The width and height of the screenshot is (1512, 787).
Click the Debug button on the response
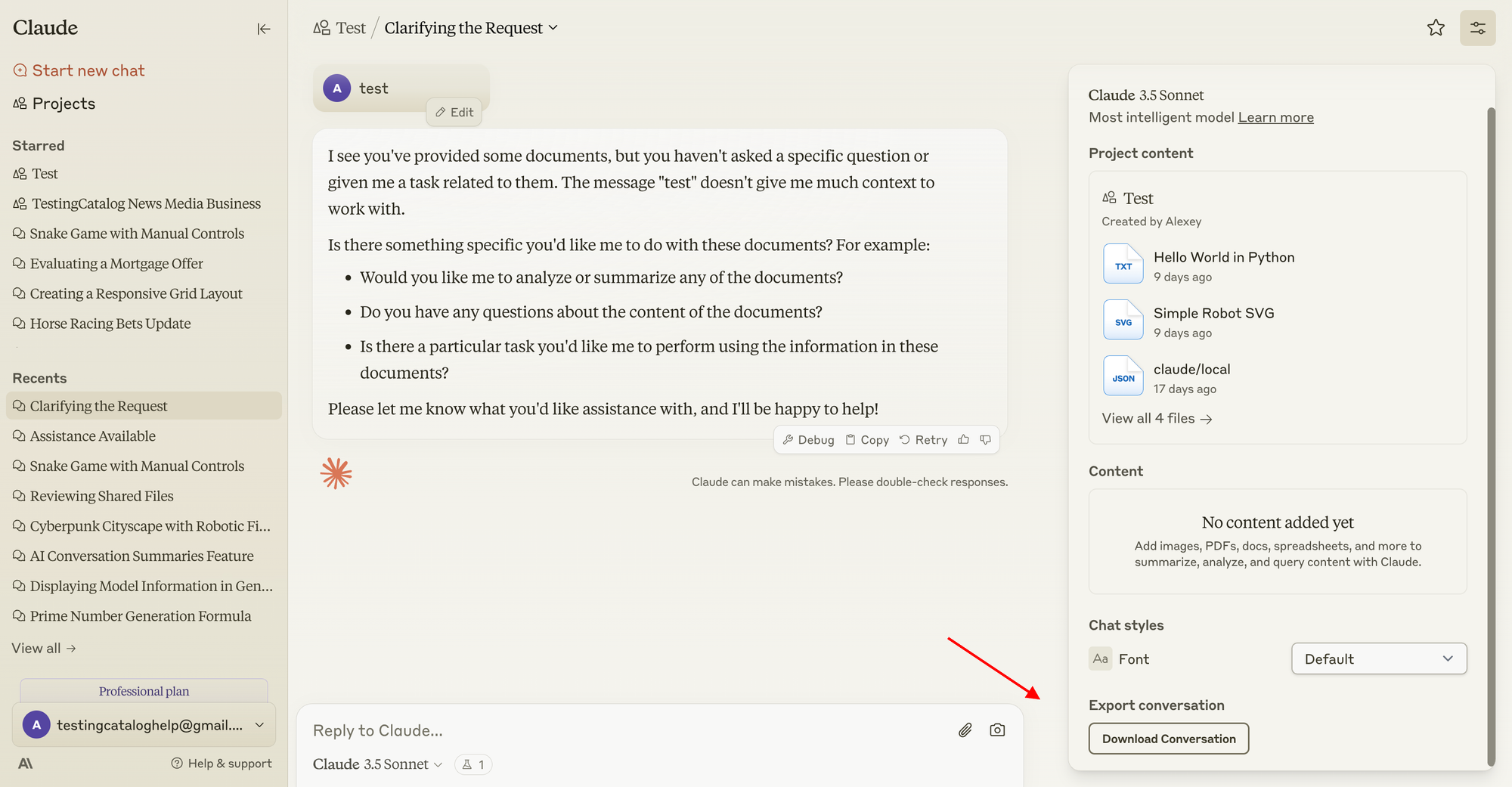[808, 440]
